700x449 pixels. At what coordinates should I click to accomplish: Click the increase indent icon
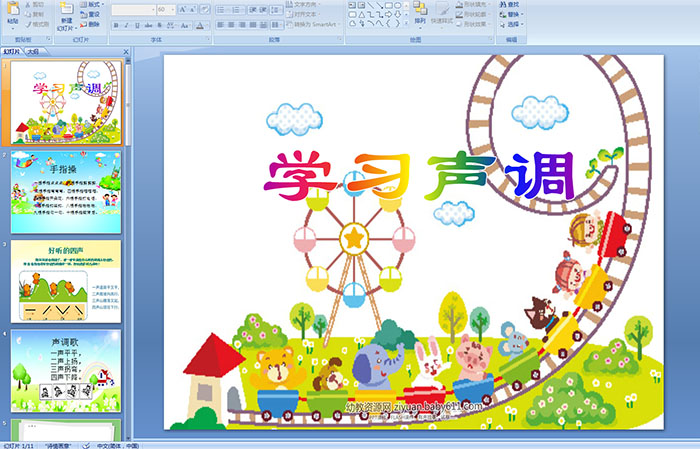click(x=263, y=10)
